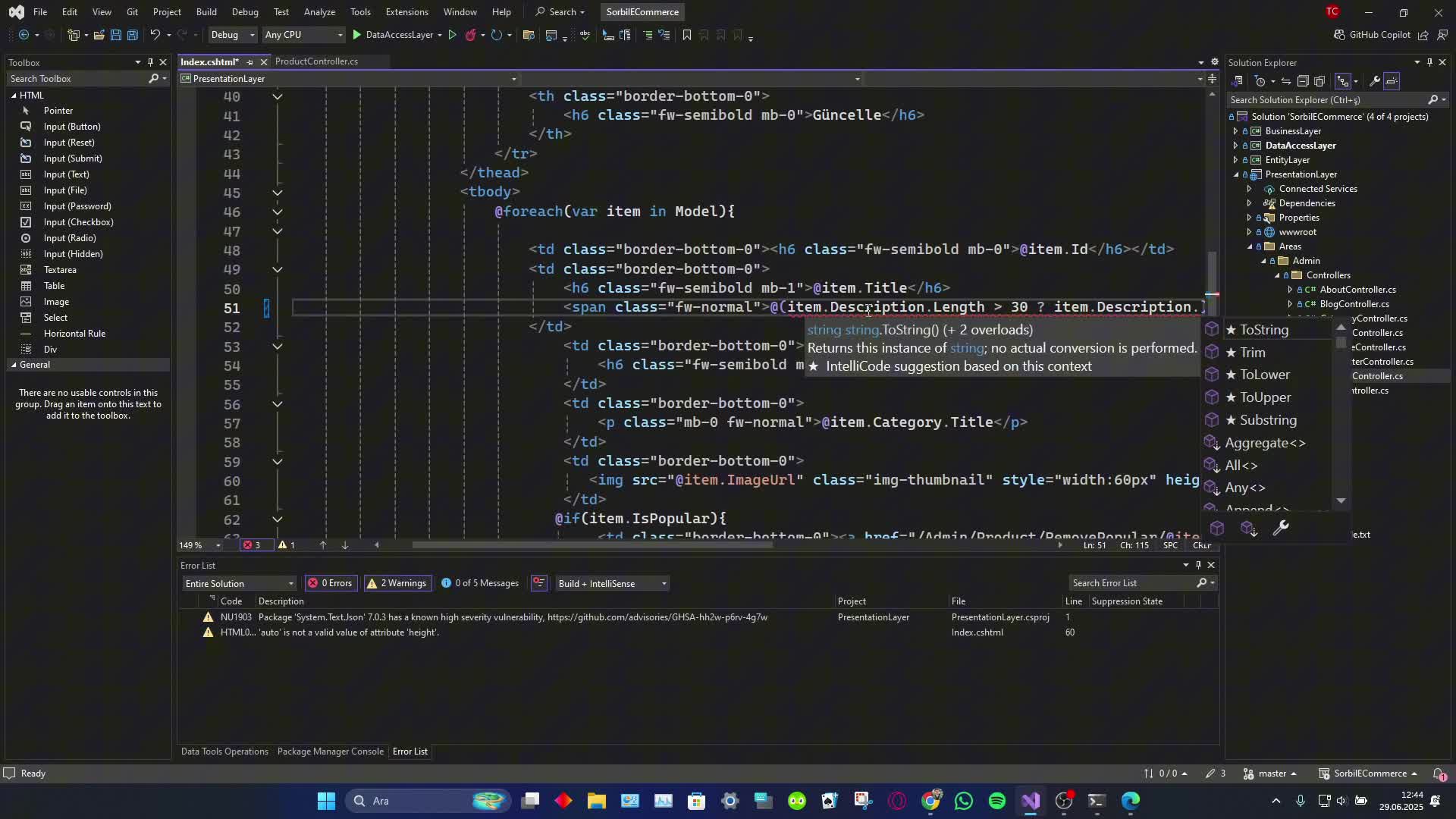
Task: Click the Save All toolbar icon
Action: 132,35
